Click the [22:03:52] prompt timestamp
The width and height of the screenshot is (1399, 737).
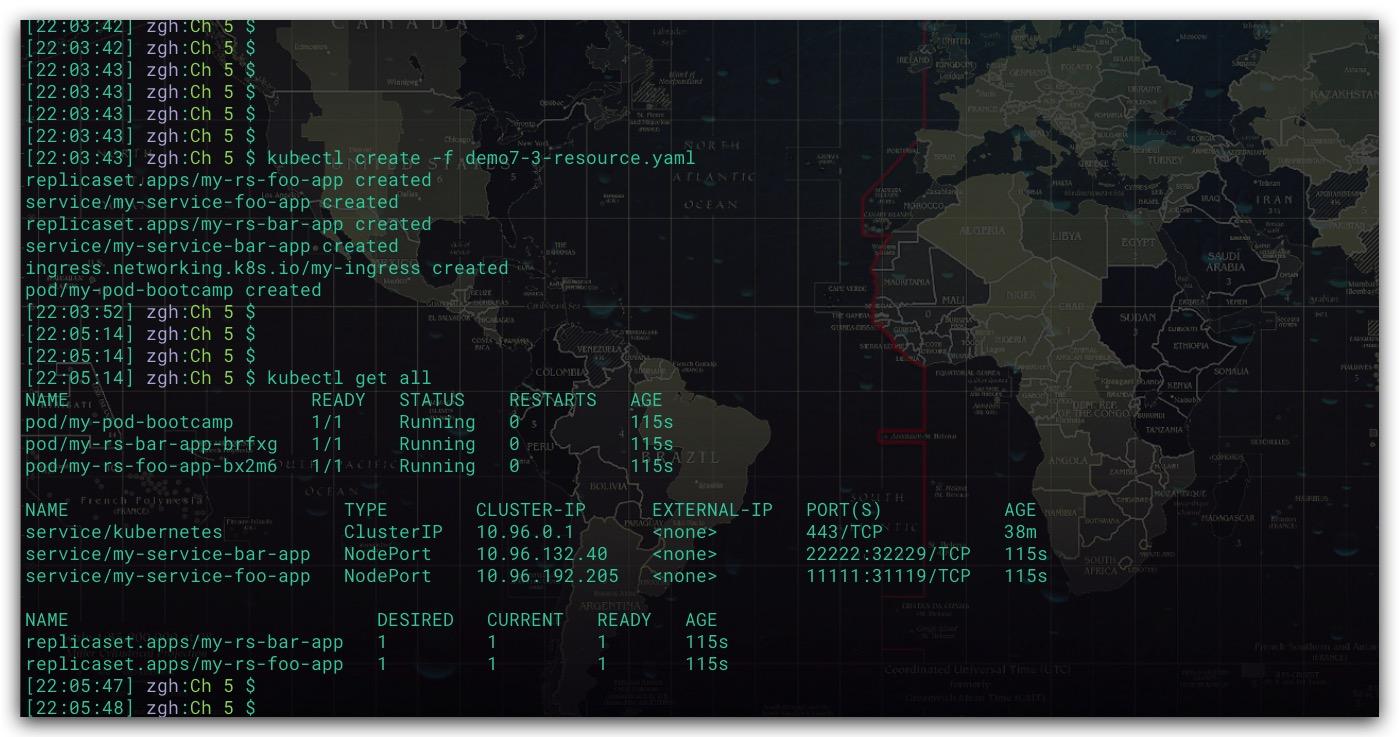pyautogui.click(x=80, y=312)
